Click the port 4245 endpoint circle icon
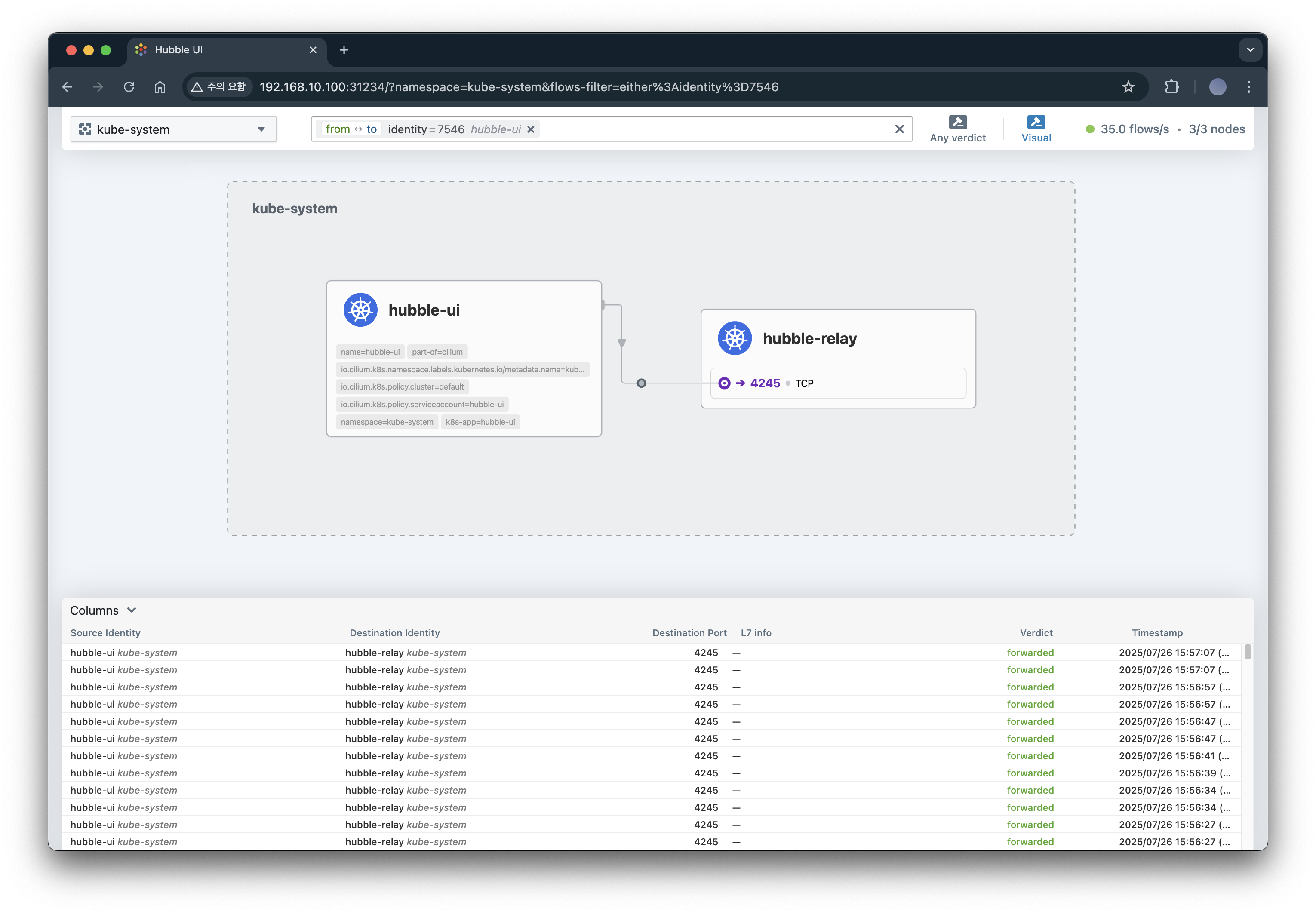The width and height of the screenshot is (1316, 914). 724,383
